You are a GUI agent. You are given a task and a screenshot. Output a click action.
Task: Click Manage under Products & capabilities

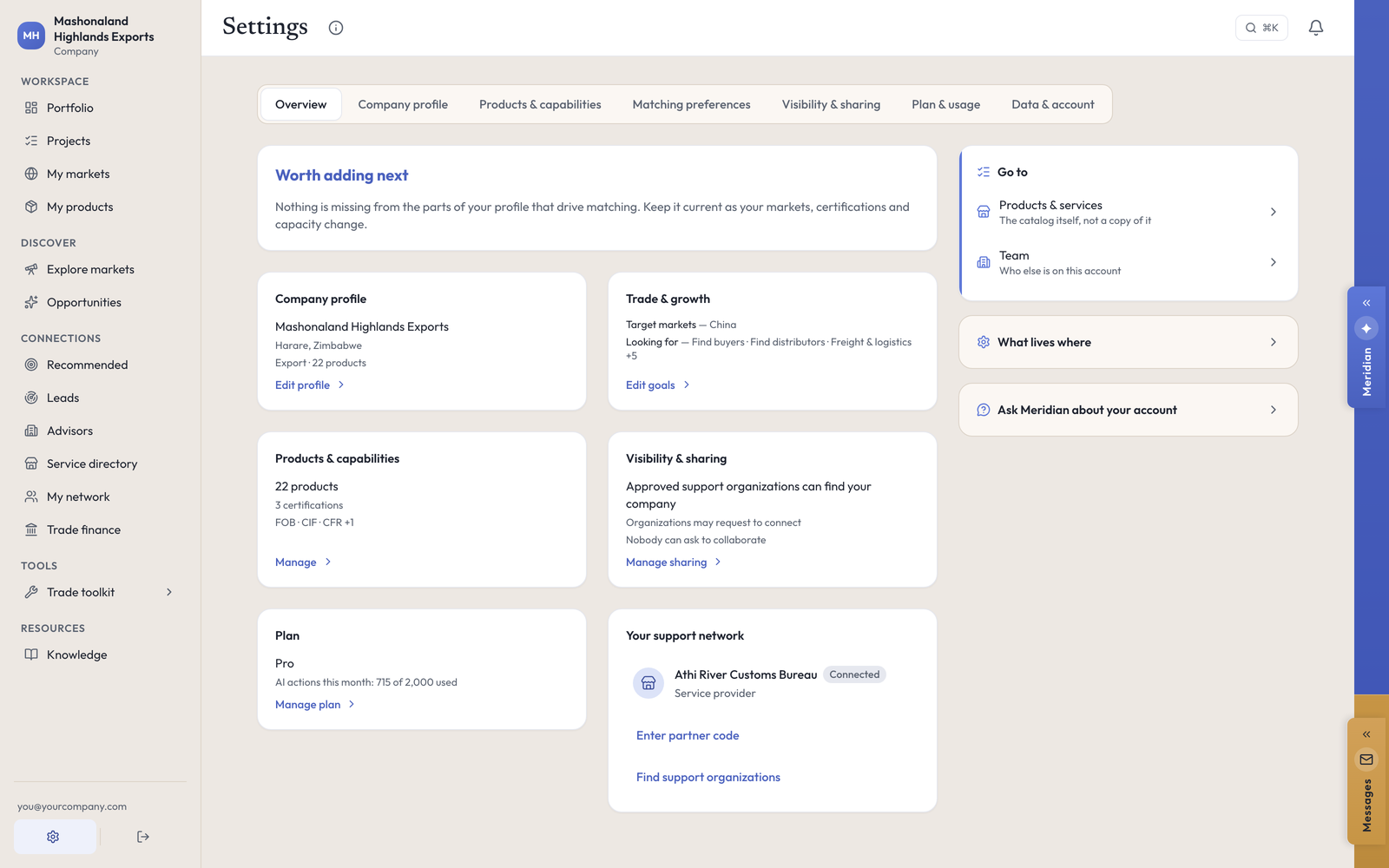pos(303,562)
